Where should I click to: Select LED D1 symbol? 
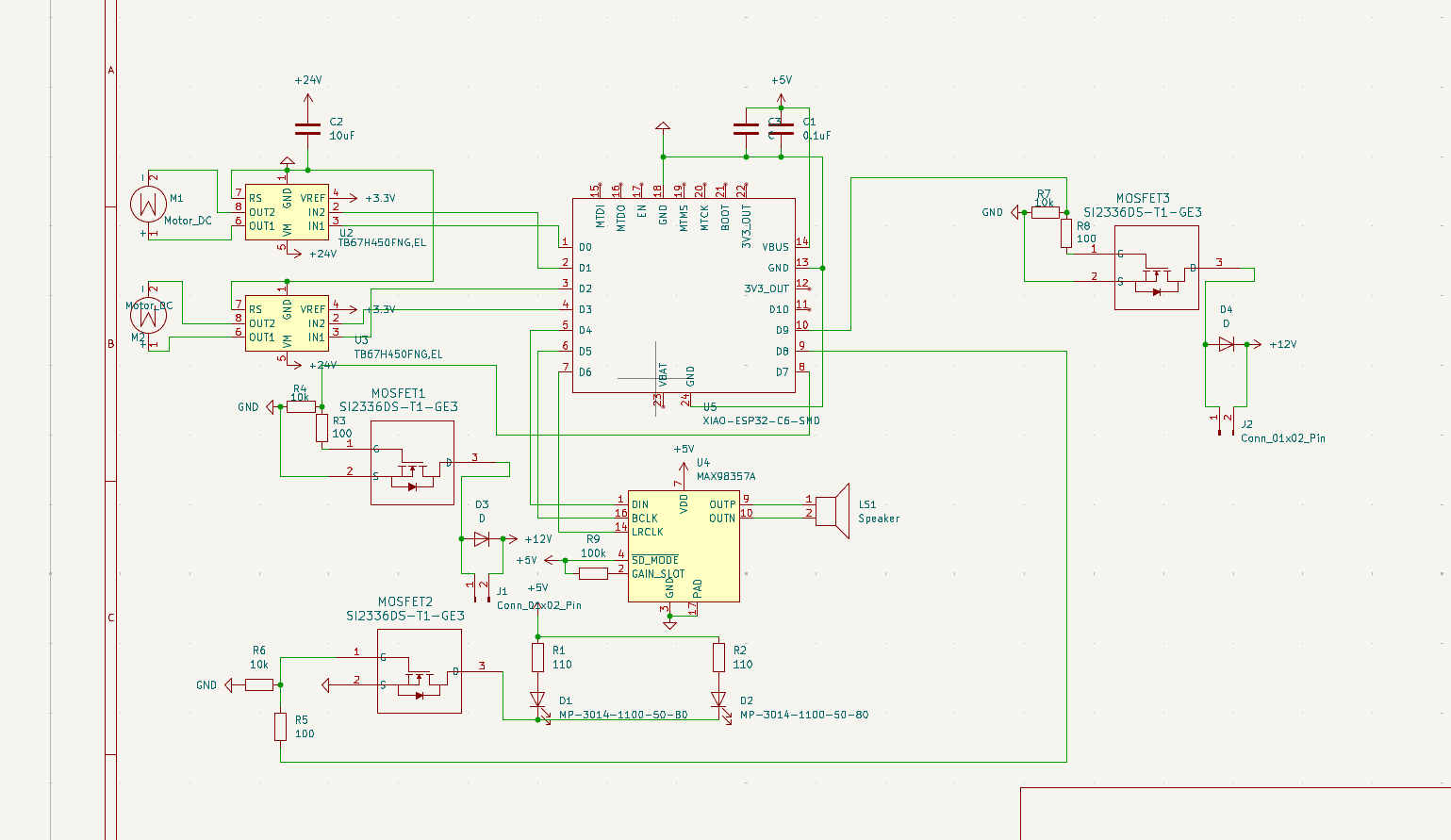point(537,700)
